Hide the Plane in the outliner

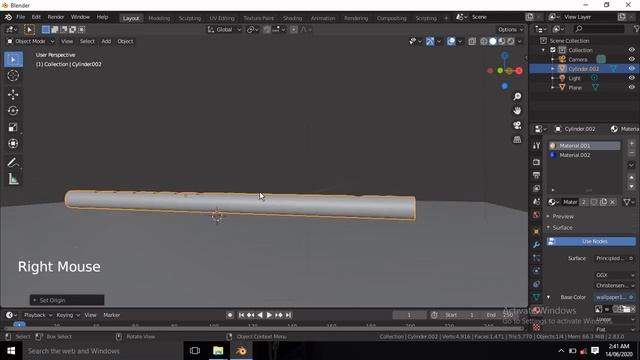click(631, 87)
